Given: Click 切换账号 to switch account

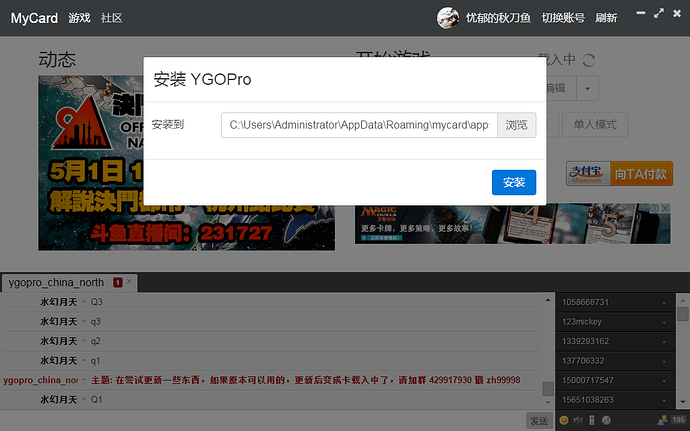Looking at the screenshot, I should pyautogui.click(x=562, y=18).
